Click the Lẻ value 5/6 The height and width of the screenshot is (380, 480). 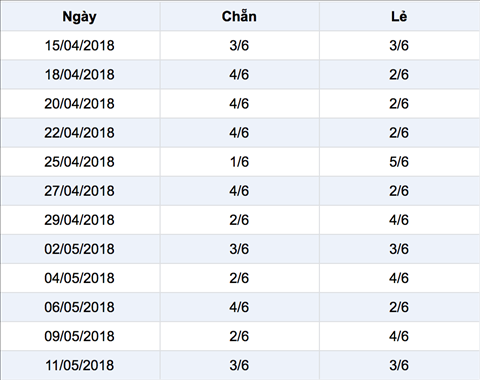click(399, 162)
